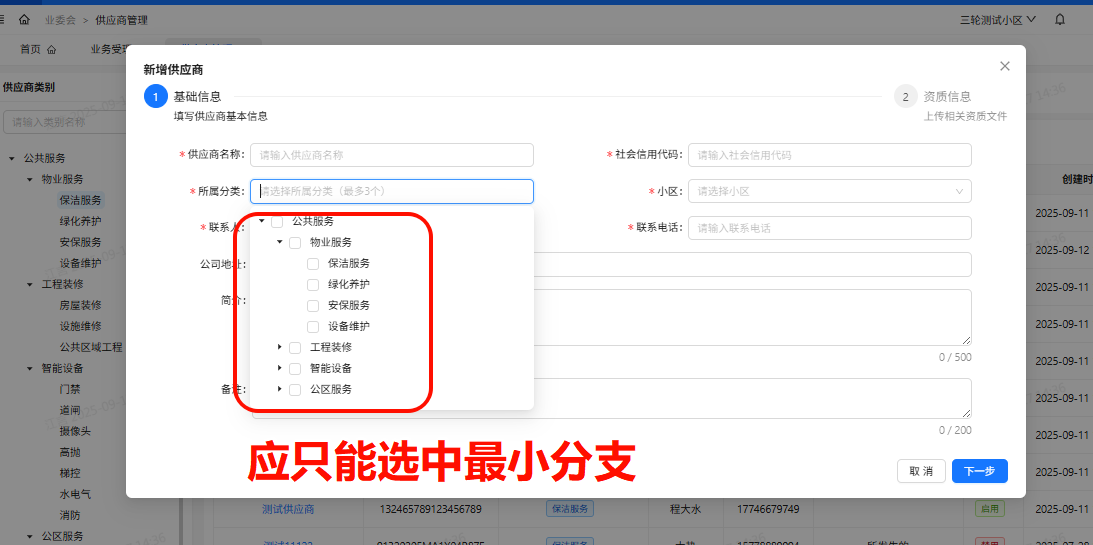1093x545 pixels.
Task: Click contact name 程大水 in table
Action: [685, 509]
